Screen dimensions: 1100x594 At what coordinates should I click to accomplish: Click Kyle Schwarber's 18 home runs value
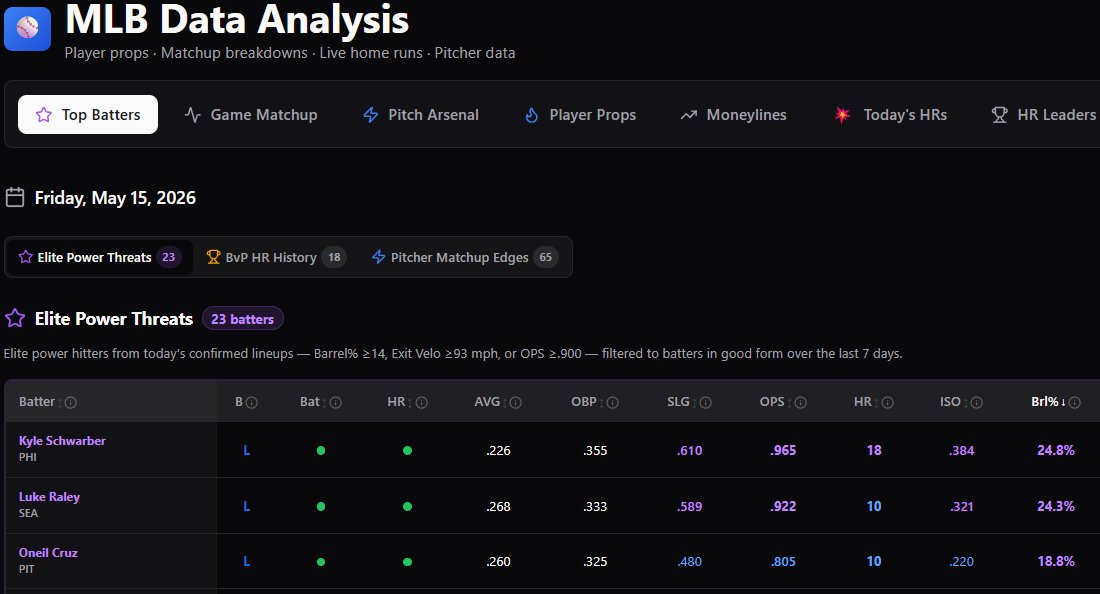tap(874, 450)
